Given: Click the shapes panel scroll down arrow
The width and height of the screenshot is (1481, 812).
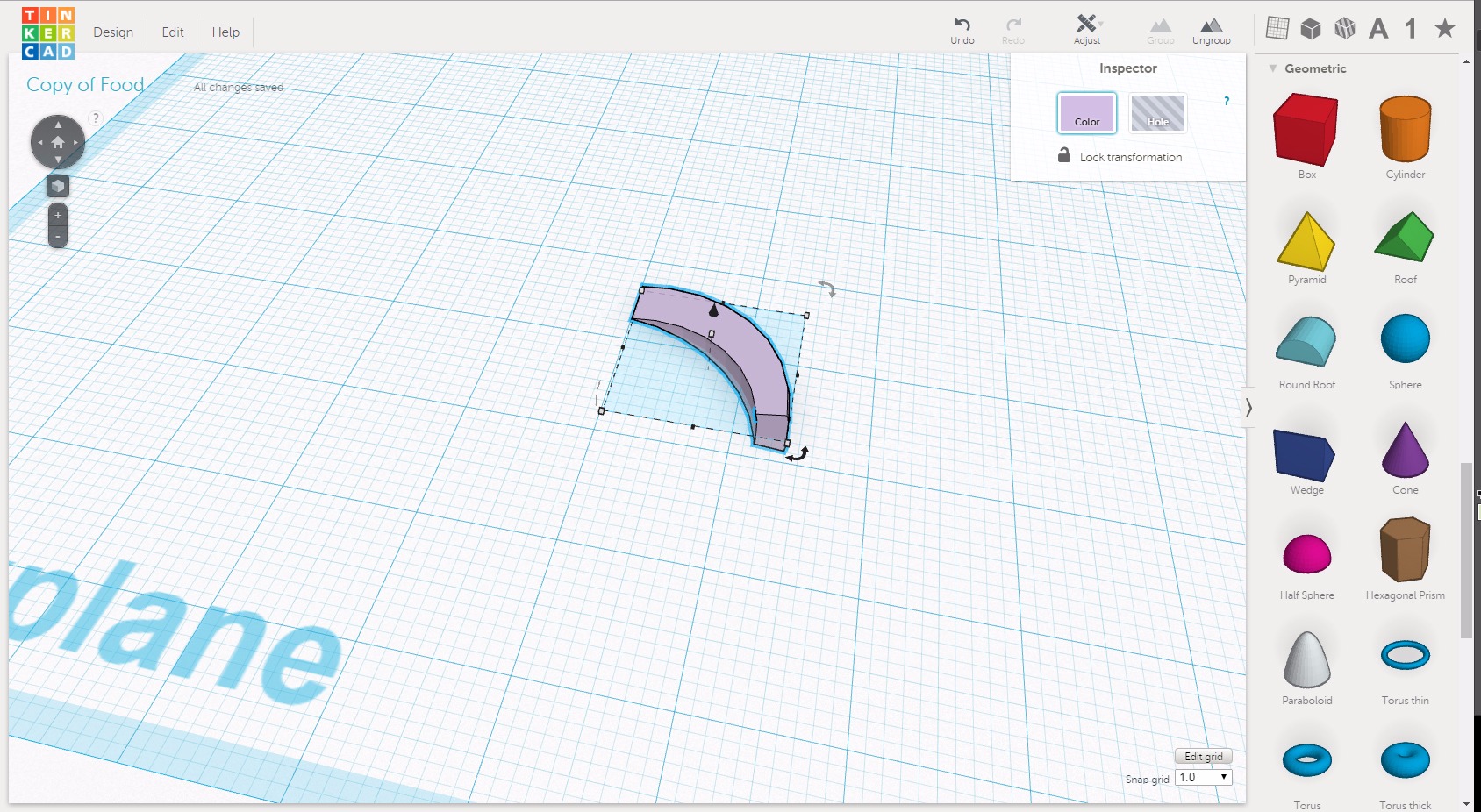Looking at the screenshot, I should click(x=1466, y=804).
